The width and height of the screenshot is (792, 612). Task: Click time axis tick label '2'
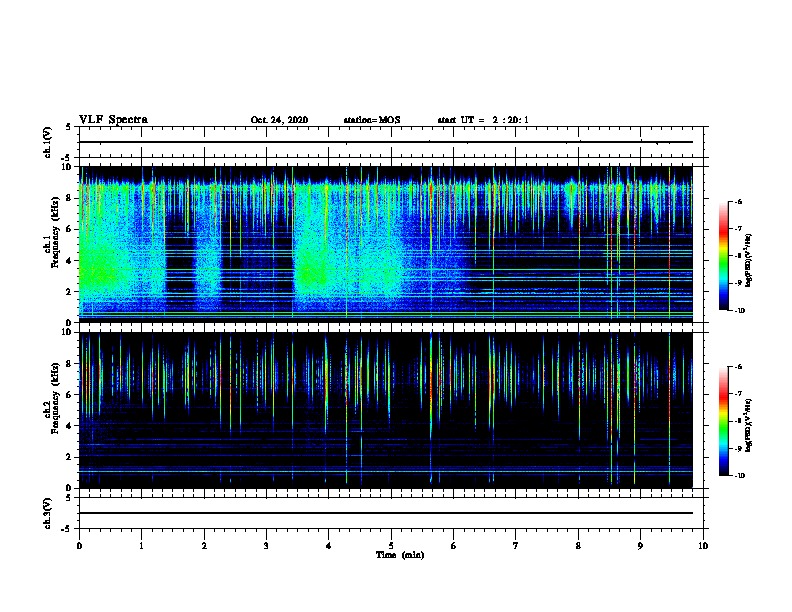point(204,546)
